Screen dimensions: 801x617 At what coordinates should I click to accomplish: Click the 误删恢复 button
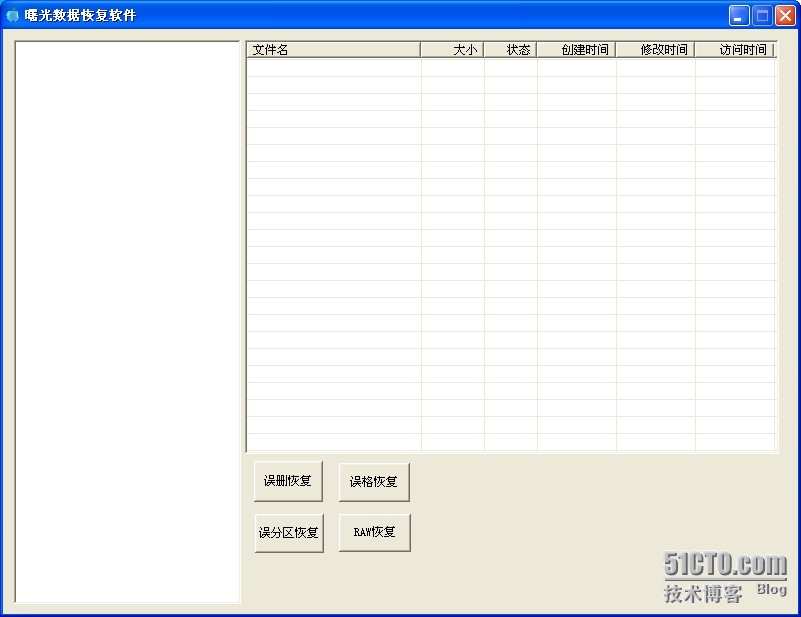288,481
